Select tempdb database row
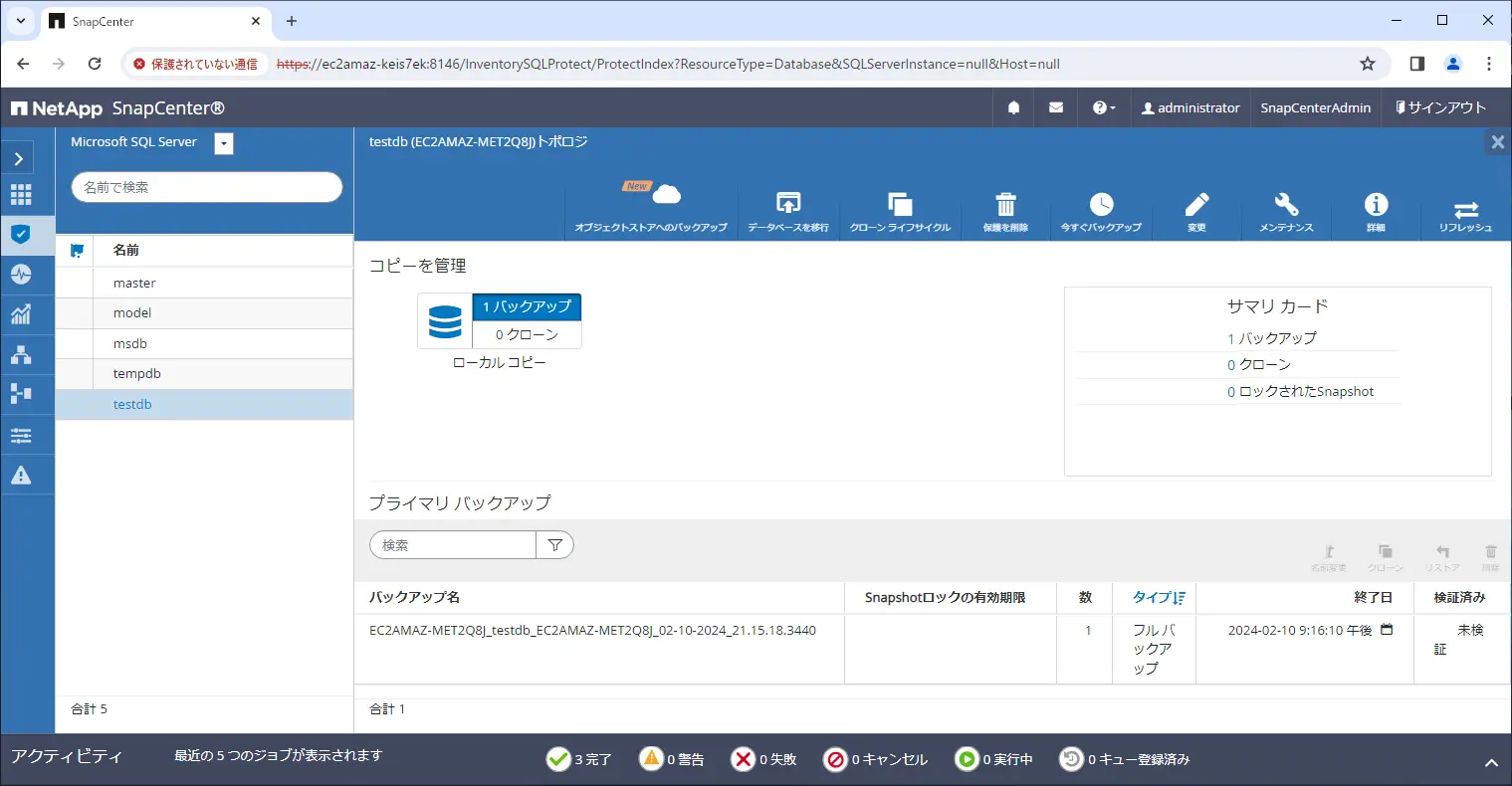The image size is (1512, 786). coord(204,374)
